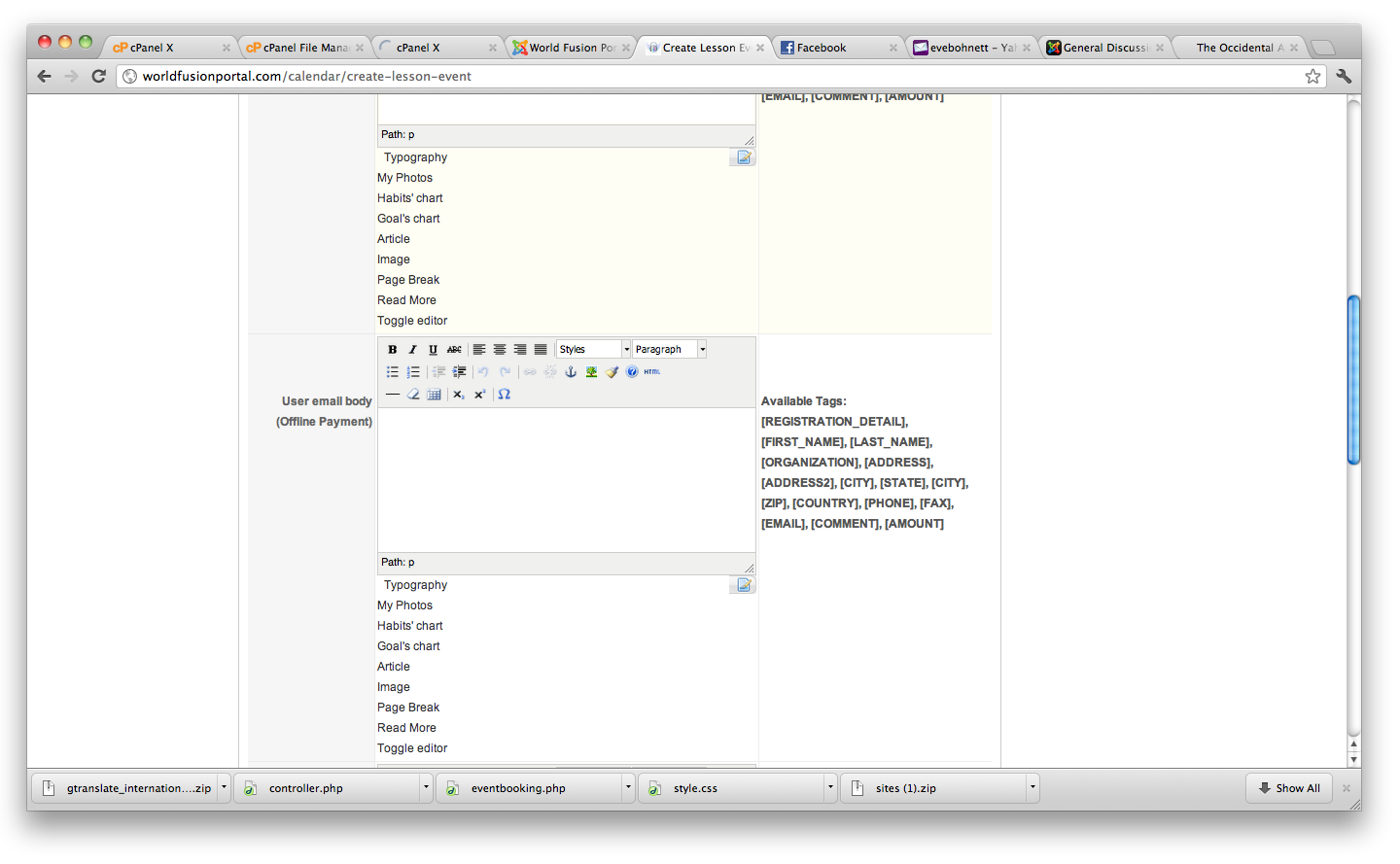
Task: Open dropdown arrow for controller.php download
Action: click(x=426, y=788)
